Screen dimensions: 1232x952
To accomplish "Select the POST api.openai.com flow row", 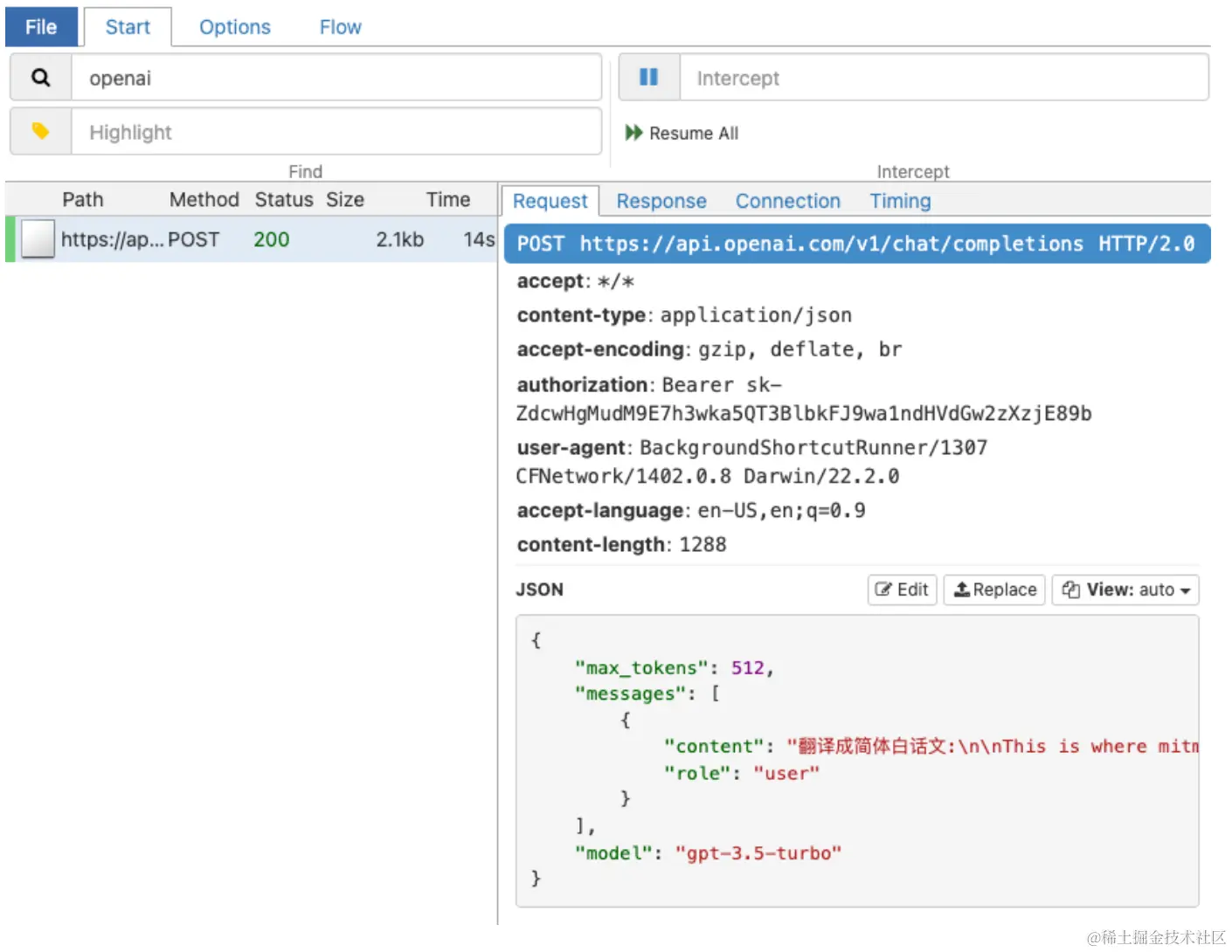I will [262, 239].
